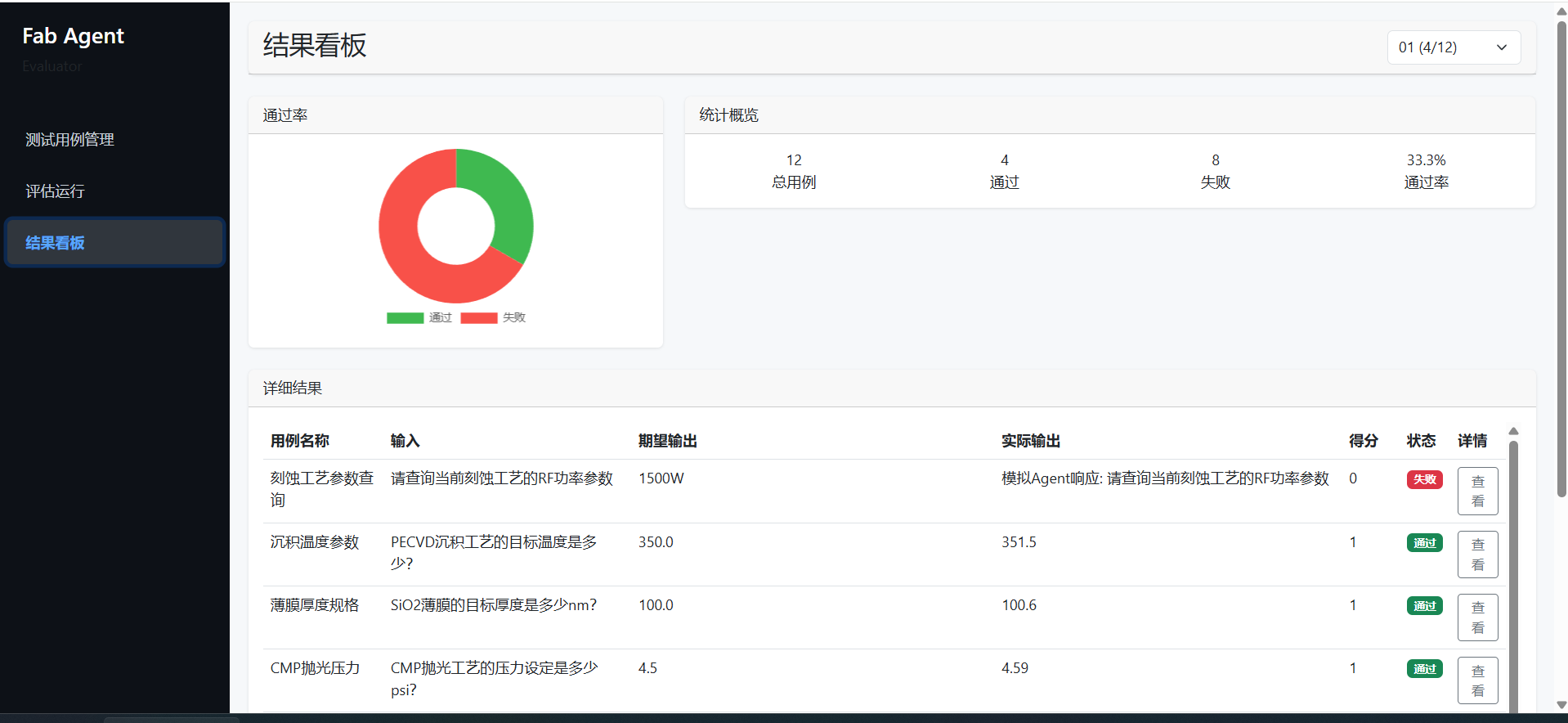
Task: Click the actual output 351.5 cell
Action: click(x=1019, y=542)
